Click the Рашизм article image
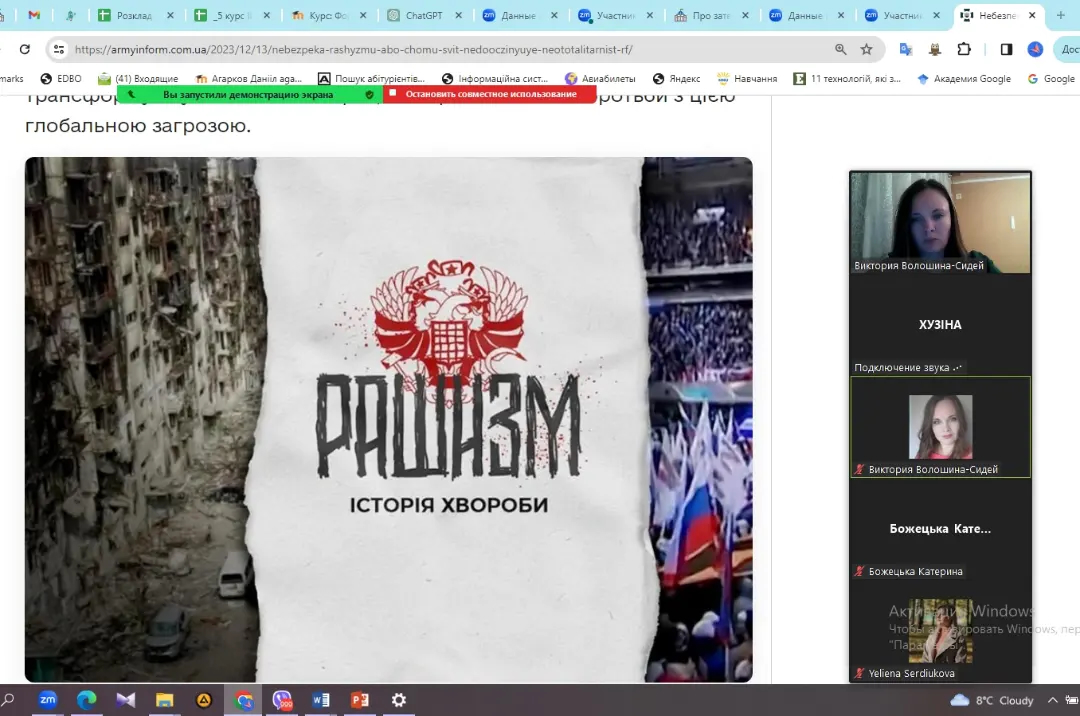The image size is (1080, 716). tap(388, 419)
